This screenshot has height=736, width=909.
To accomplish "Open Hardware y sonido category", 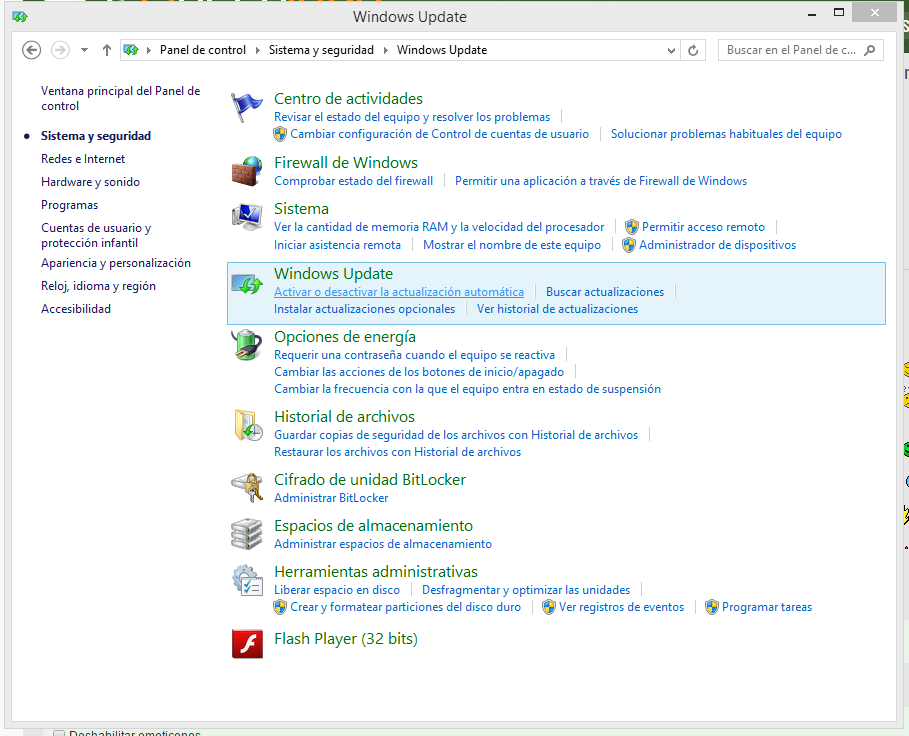I will click(x=90, y=182).
